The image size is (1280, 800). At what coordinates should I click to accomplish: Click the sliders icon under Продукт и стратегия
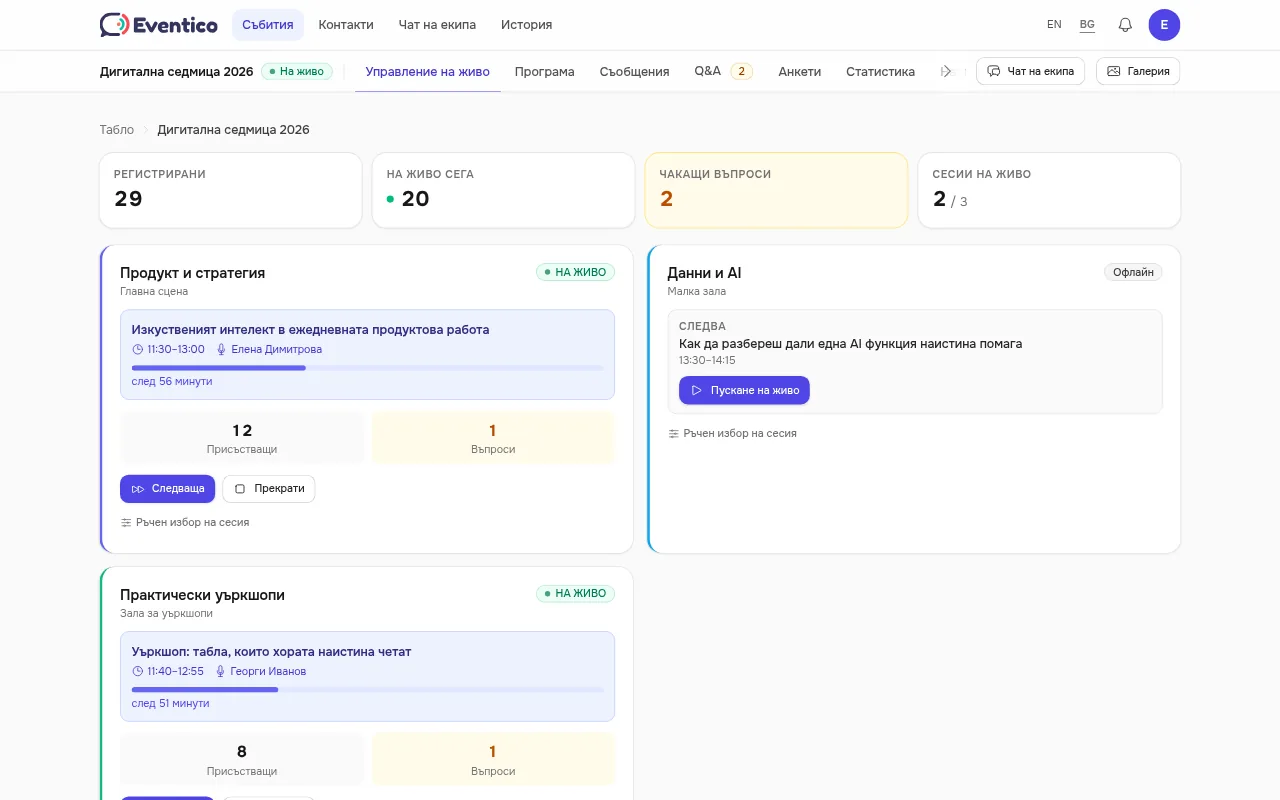click(126, 522)
